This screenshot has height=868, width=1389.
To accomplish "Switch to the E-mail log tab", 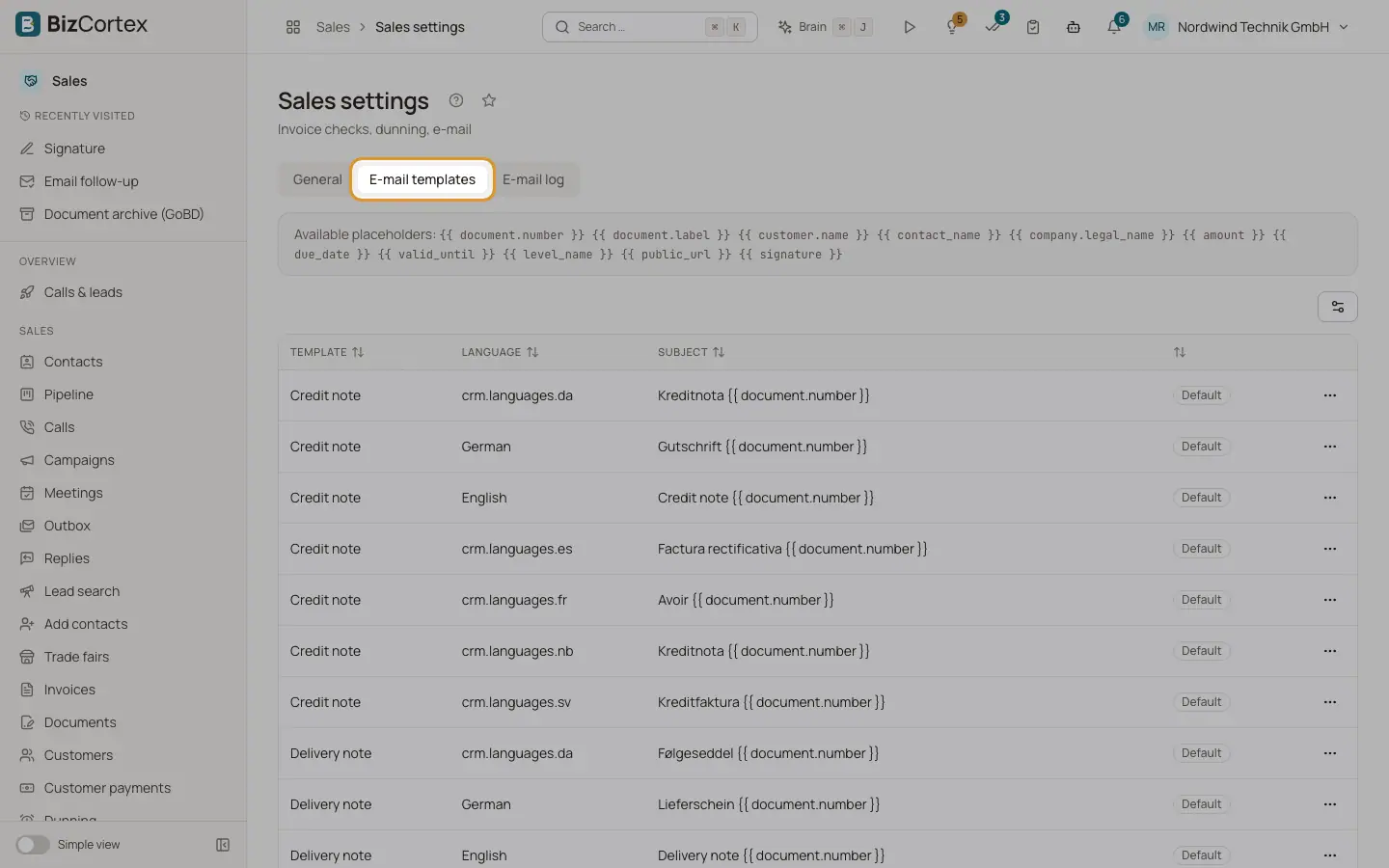I will pos(533,179).
